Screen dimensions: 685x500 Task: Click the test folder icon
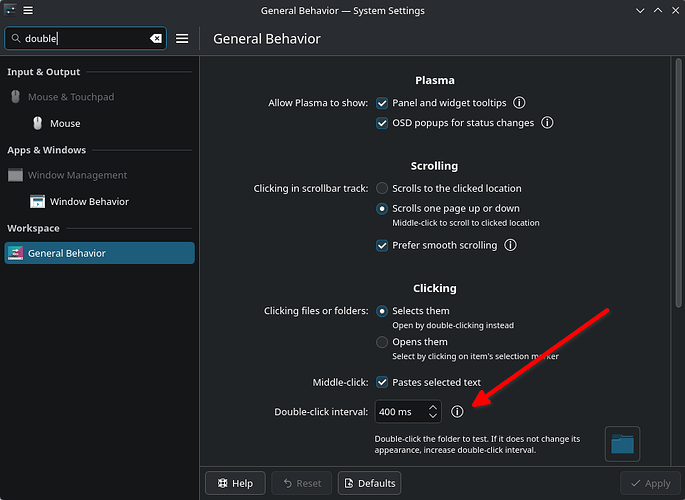tap(622, 444)
